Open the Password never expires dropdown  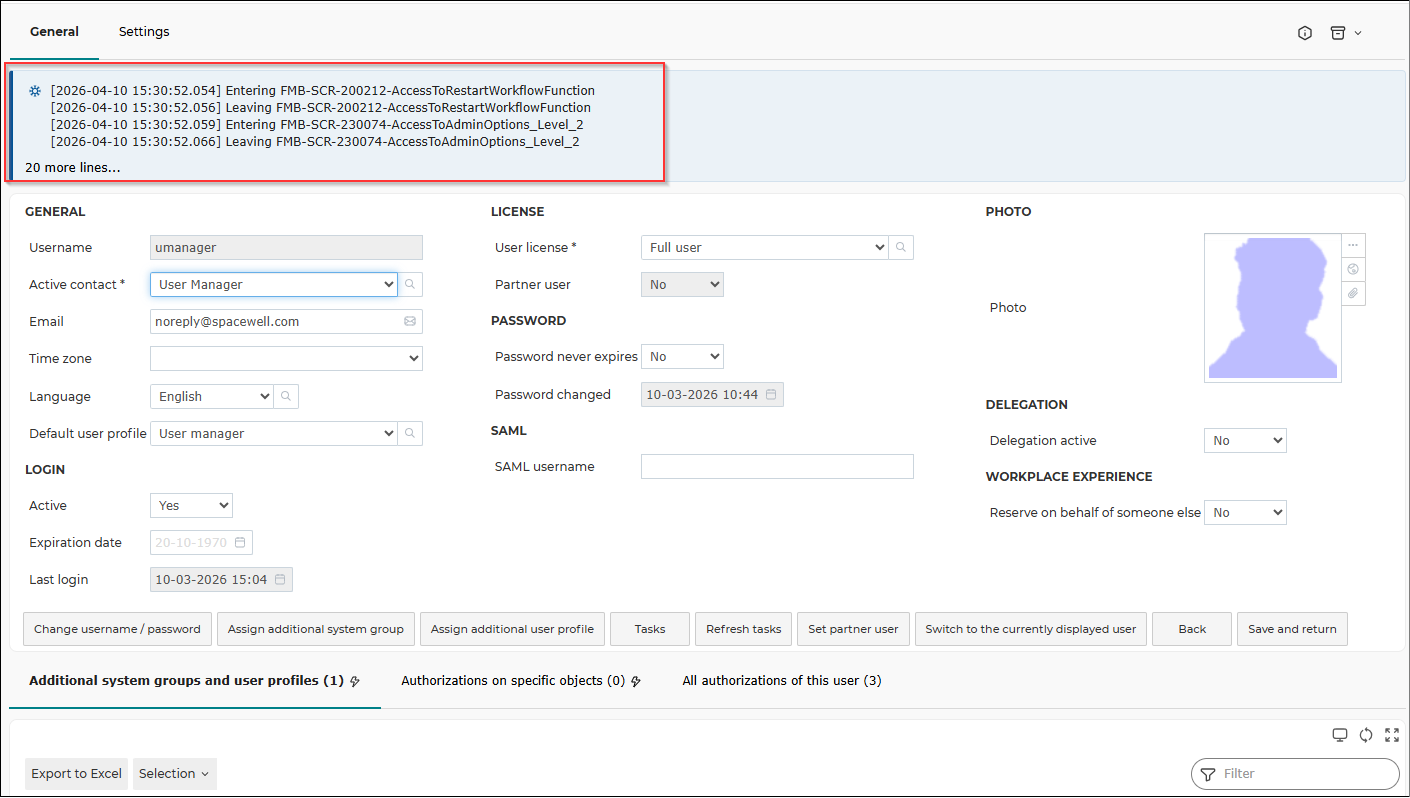[x=682, y=356]
